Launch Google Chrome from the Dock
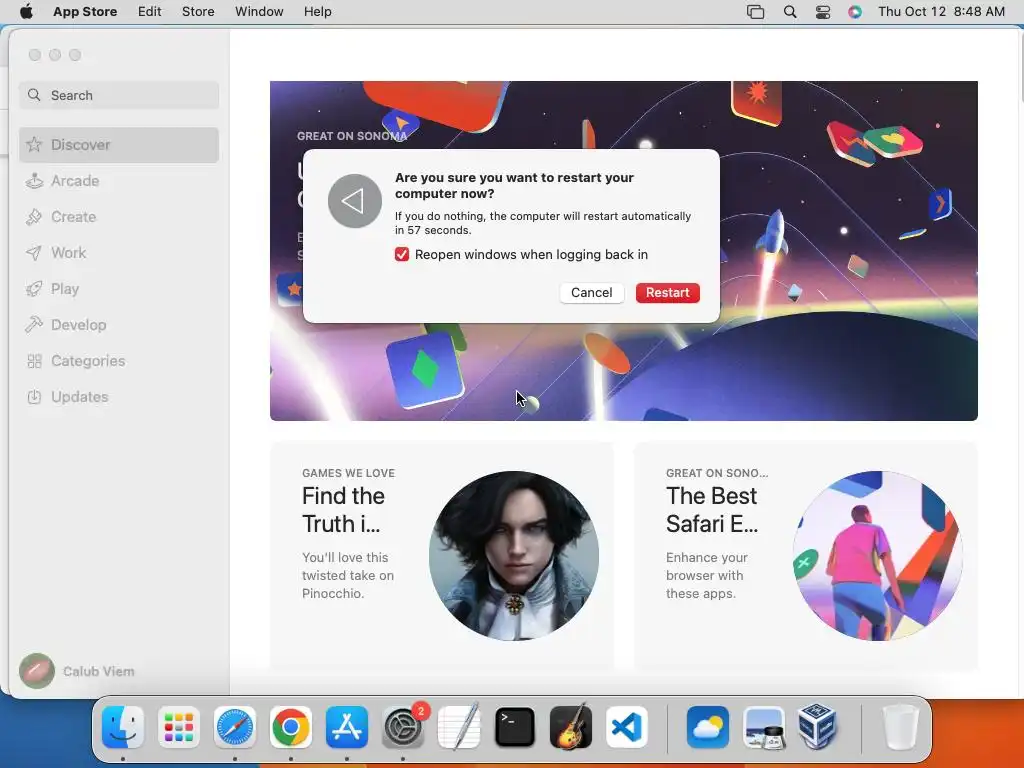This screenshot has width=1024, height=768. (x=291, y=727)
